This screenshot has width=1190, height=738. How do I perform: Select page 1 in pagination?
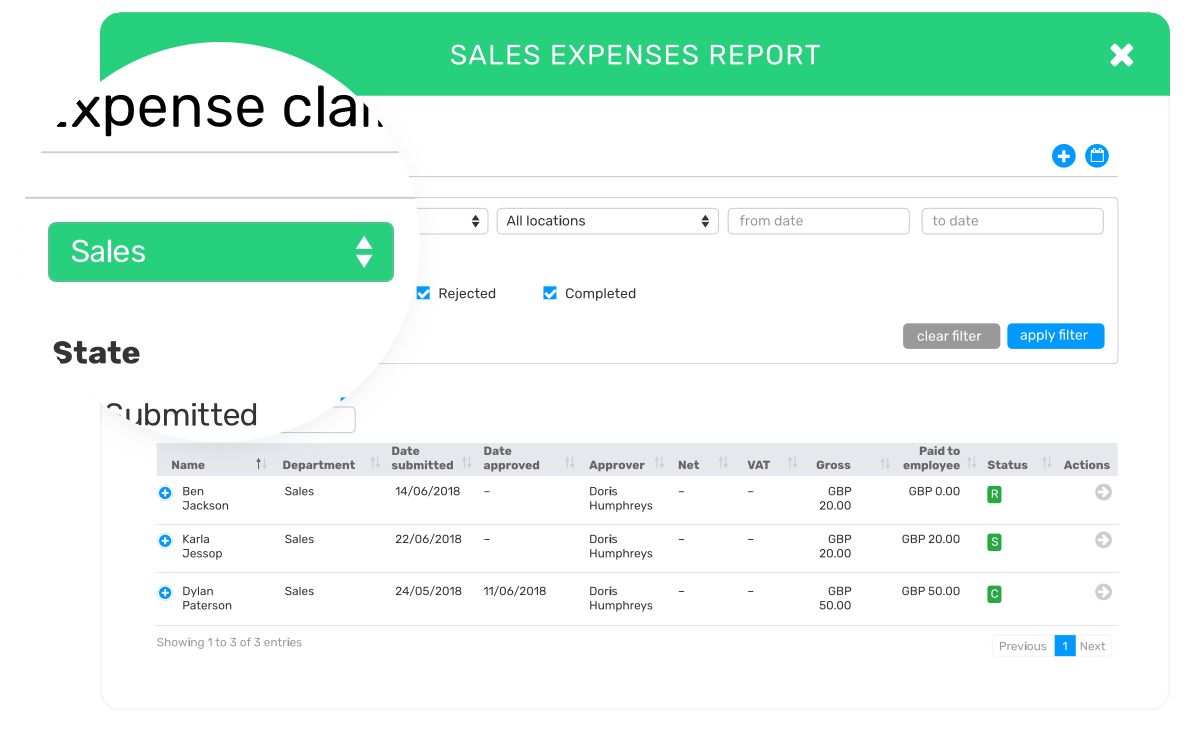click(1065, 646)
